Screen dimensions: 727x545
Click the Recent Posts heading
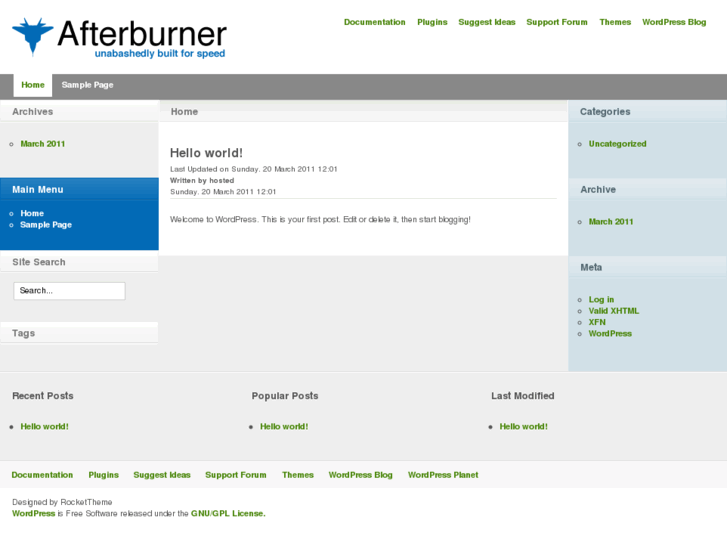[x=43, y=396]
